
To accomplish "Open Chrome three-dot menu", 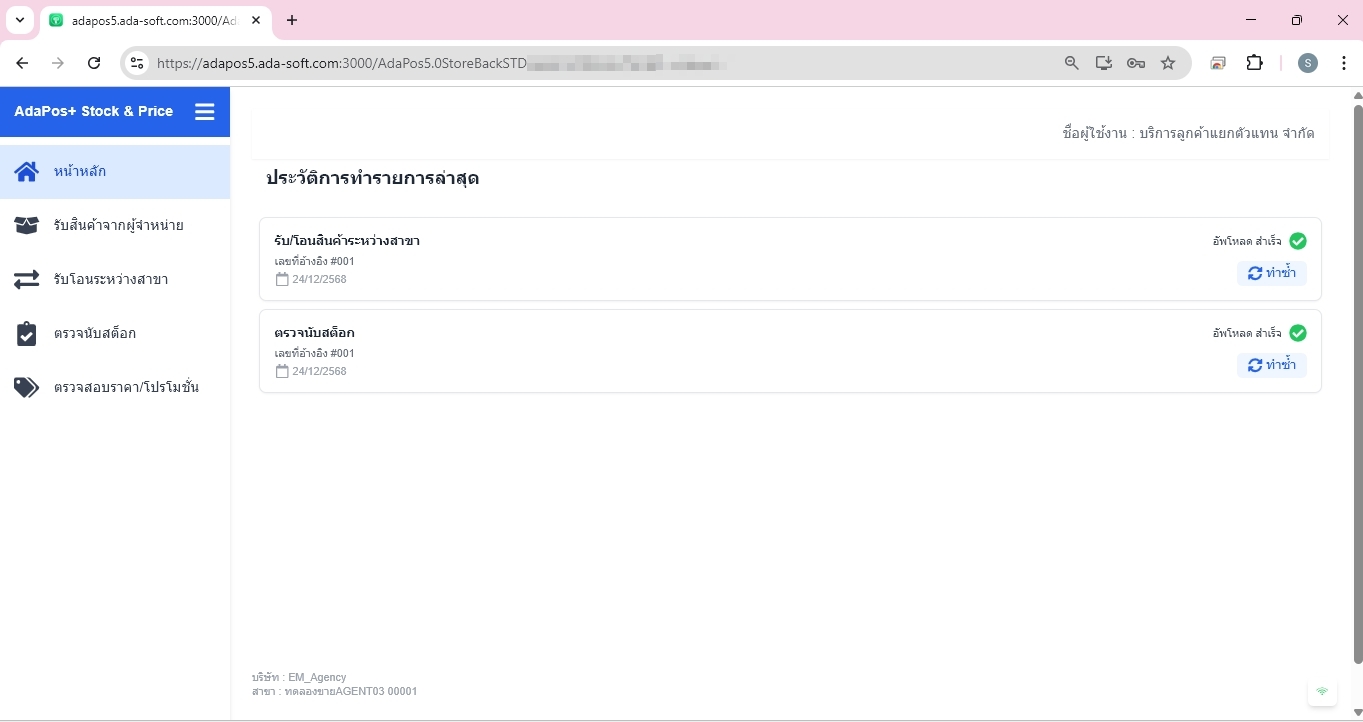I will [1344, 63].
